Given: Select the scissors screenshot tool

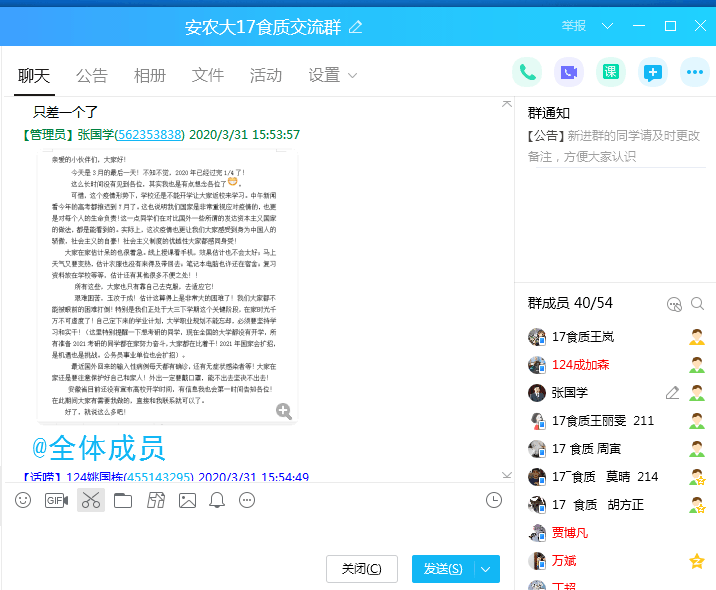Looking at the screenshot, I should tap(90, 500).
